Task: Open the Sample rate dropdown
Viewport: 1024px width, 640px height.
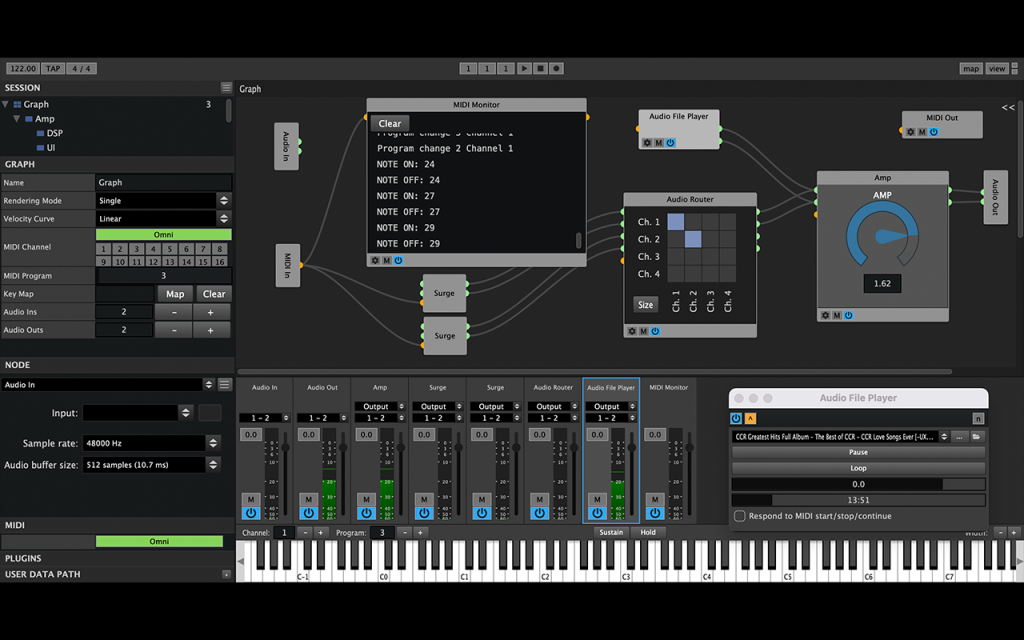Action: pos(151,443)
